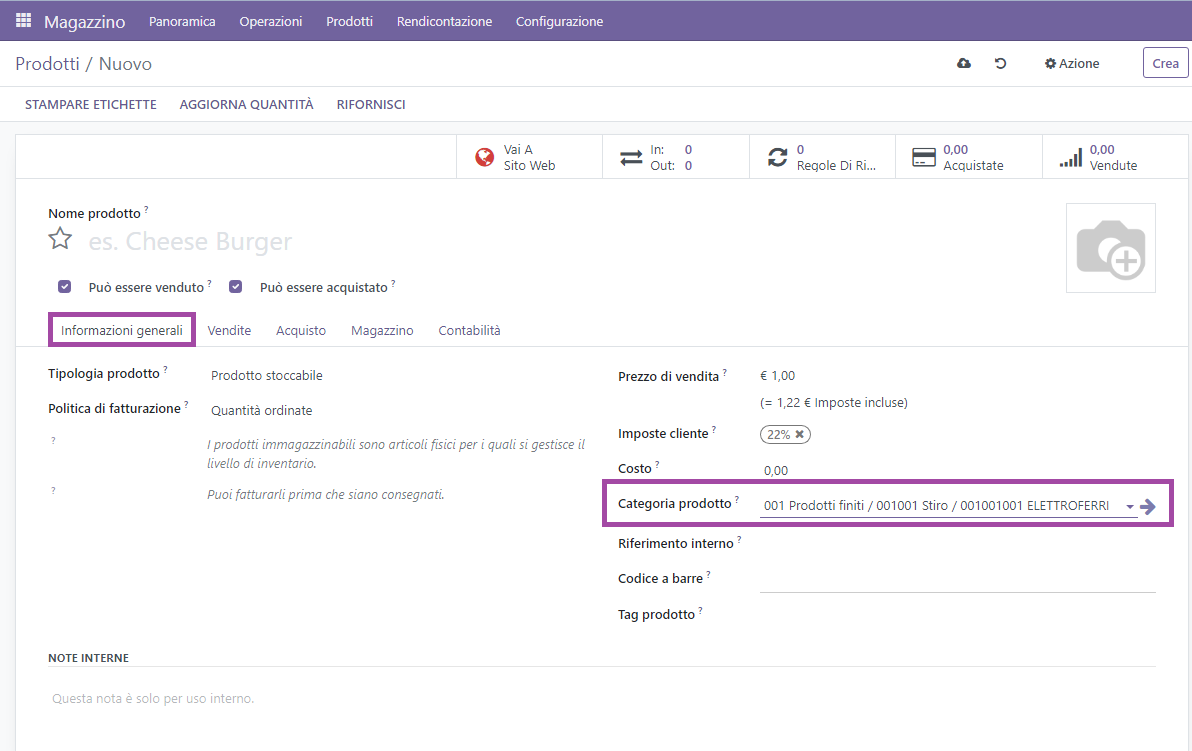Open the Azione gear menu
This screenshot has height=751, width=1192.
[x=1072, y=63]
